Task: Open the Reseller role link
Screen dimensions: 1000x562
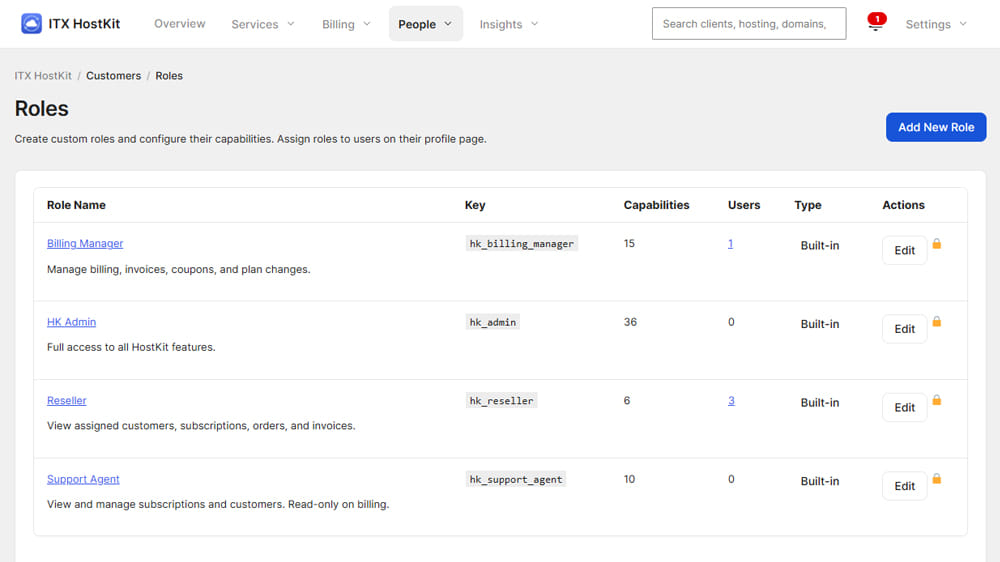Action: pos(66,401)
